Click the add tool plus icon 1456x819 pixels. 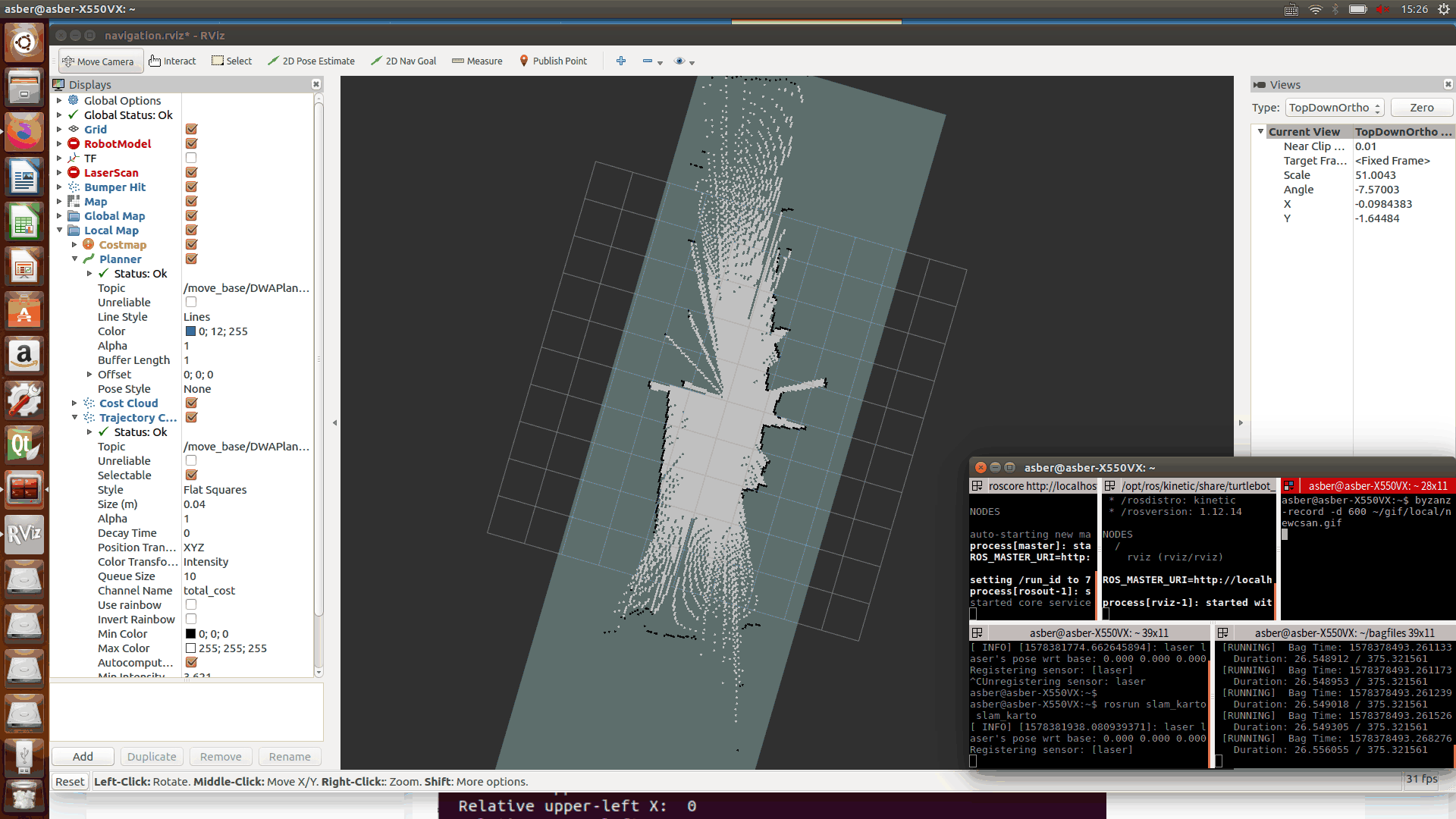[x=621, y=61]
